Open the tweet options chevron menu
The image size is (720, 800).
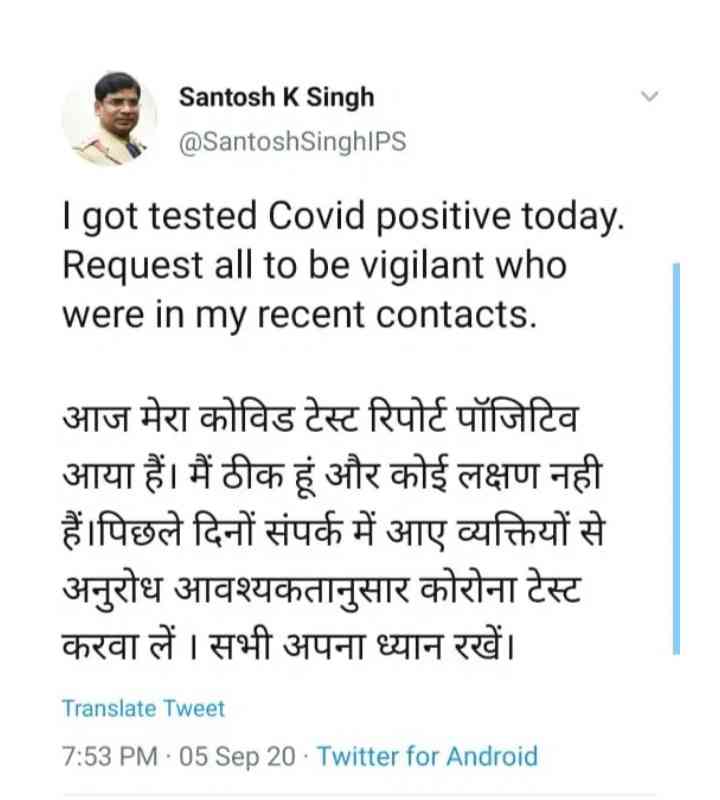650,97
